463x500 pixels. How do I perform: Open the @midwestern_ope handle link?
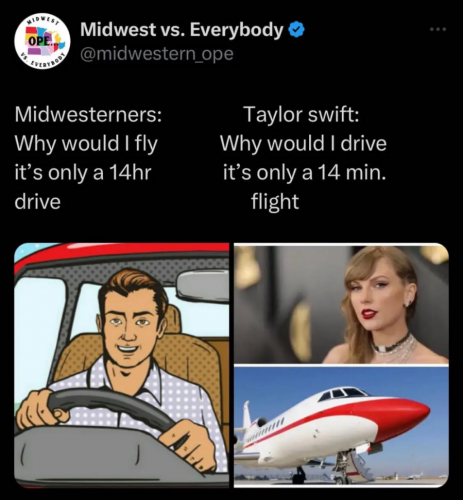pos(157,54)
